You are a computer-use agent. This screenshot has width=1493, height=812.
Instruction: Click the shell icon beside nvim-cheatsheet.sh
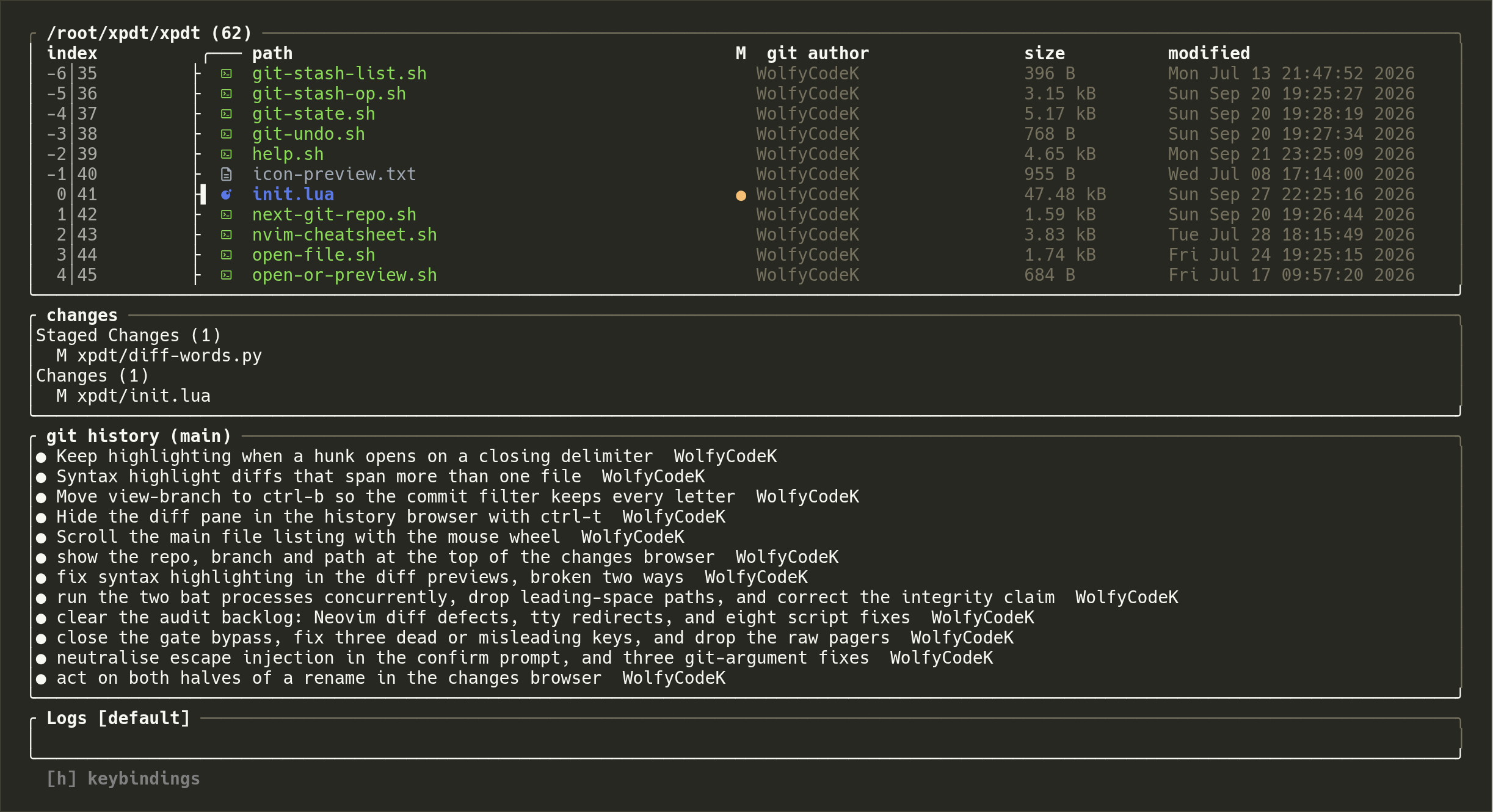[227, 235]
